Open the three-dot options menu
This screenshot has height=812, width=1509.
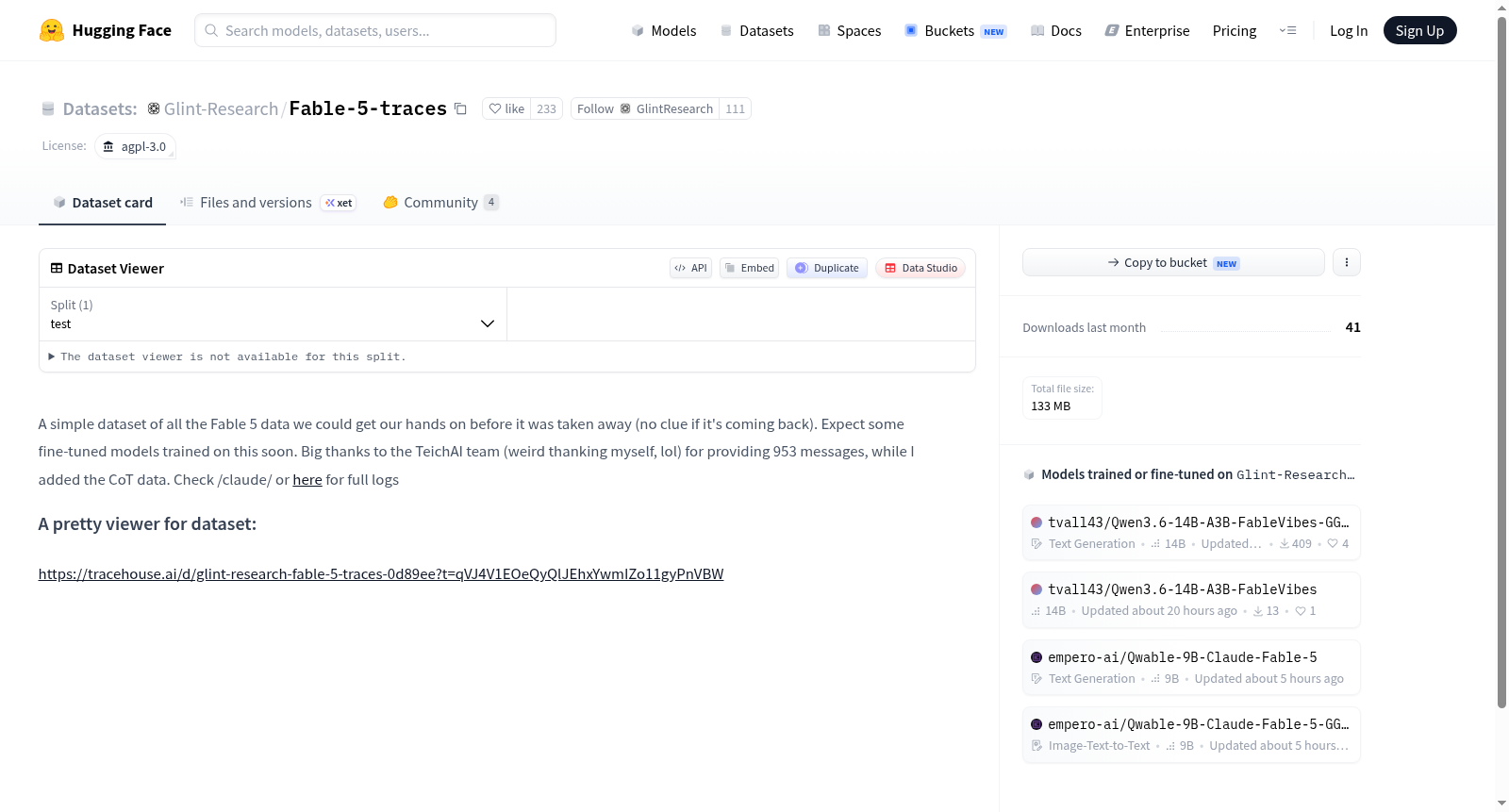click(x=1347, y=262)
